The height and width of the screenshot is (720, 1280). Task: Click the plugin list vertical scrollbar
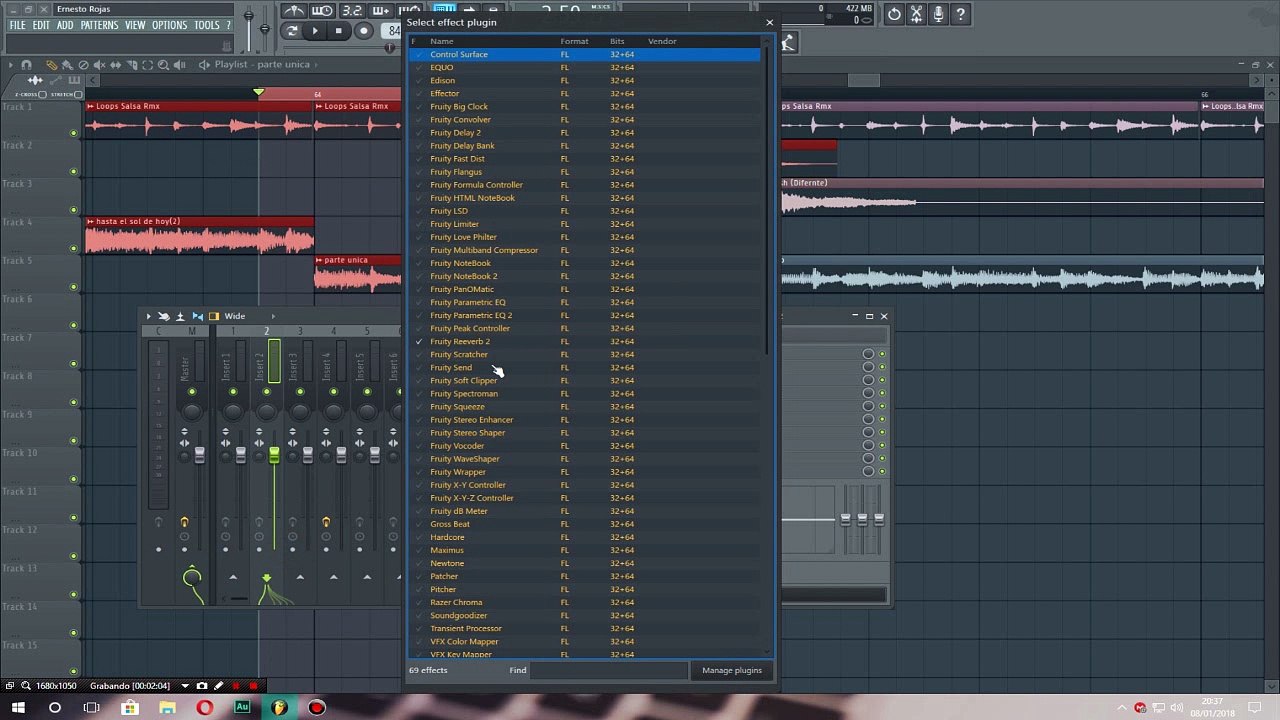point(767,200)
